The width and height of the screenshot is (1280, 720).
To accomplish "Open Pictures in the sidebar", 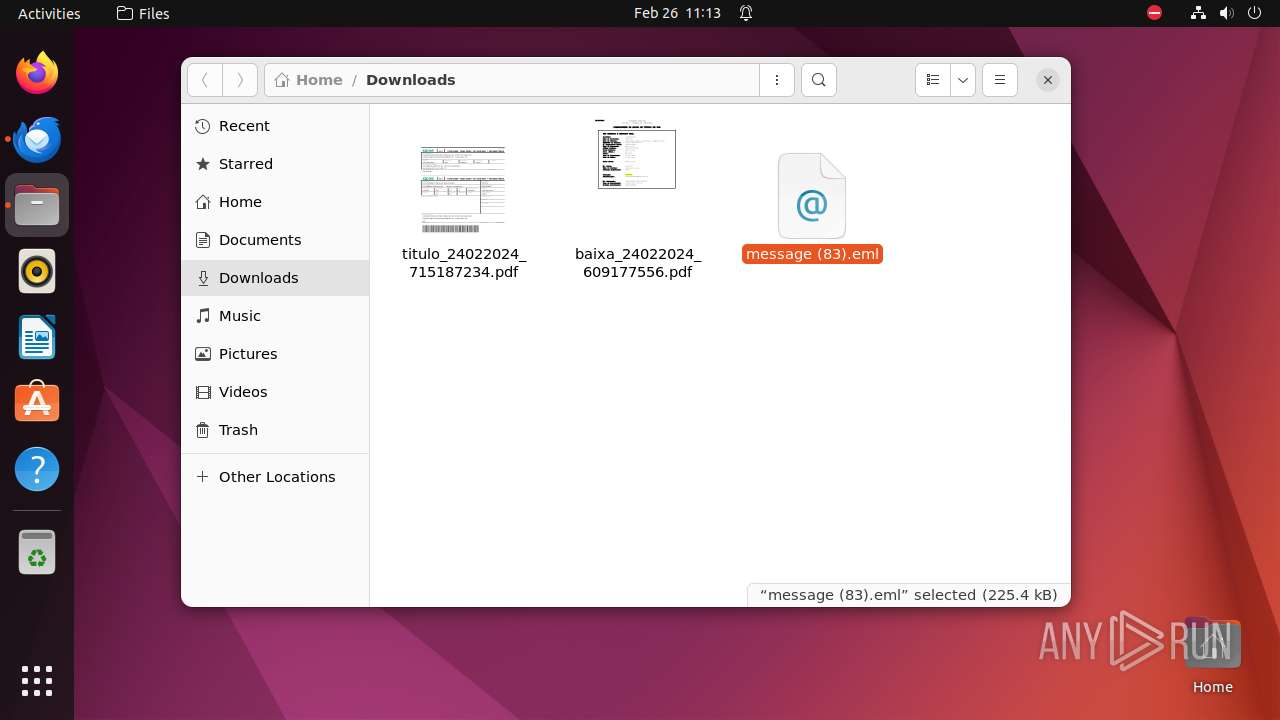I will coord(275,354).
